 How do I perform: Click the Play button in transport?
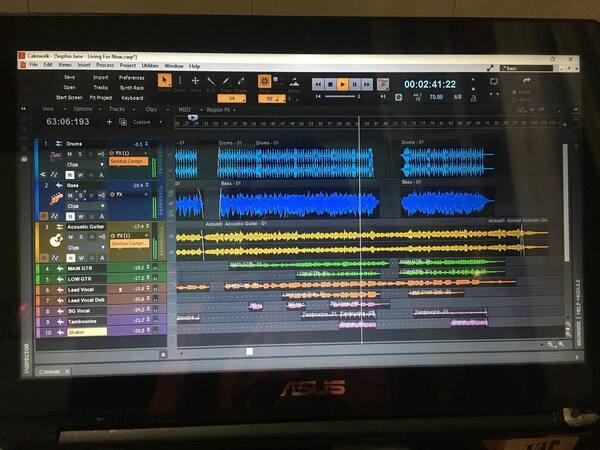pyautogui.click(x=342, y=85)
